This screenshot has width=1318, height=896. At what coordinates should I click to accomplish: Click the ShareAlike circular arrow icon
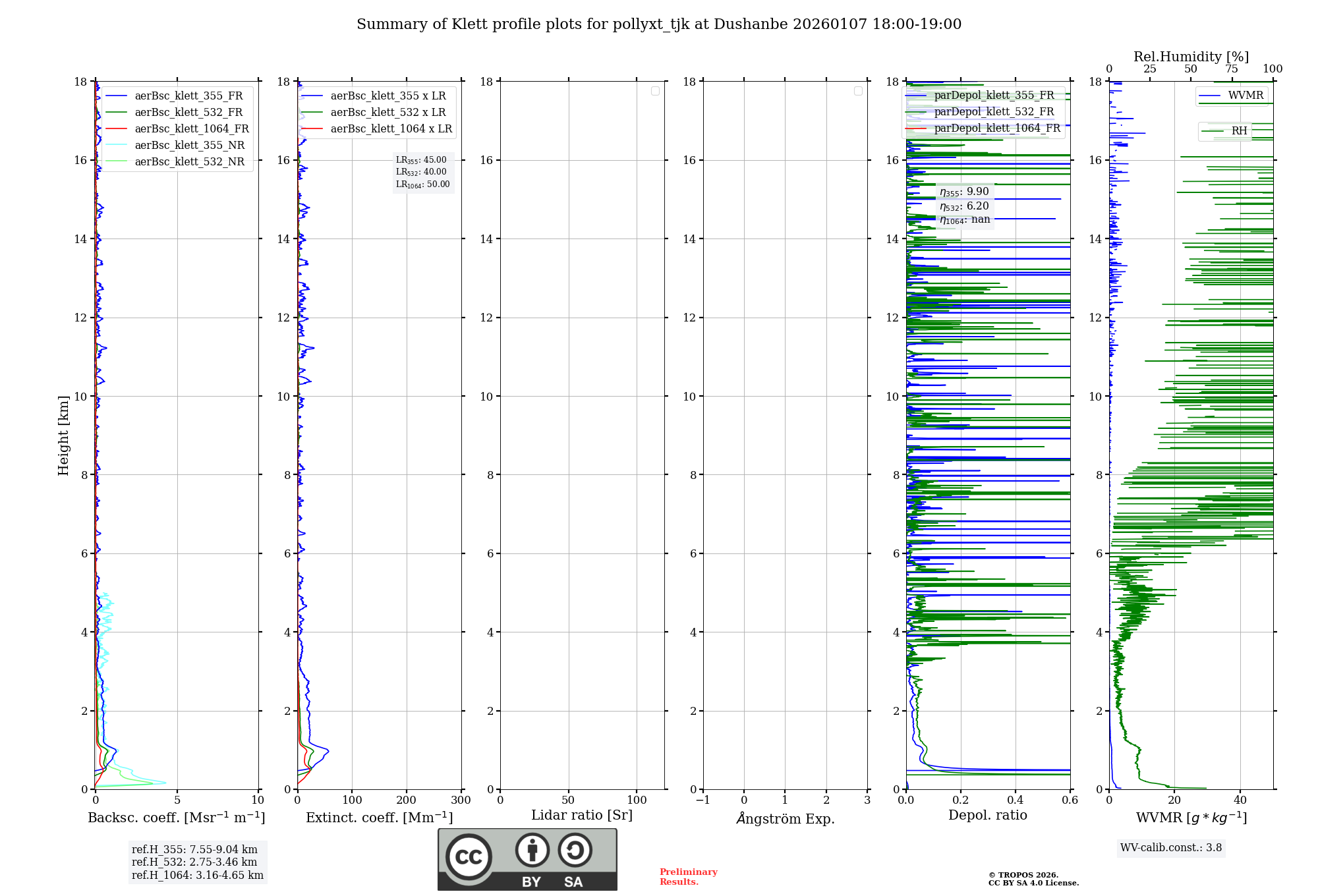(x=575, y=851)
